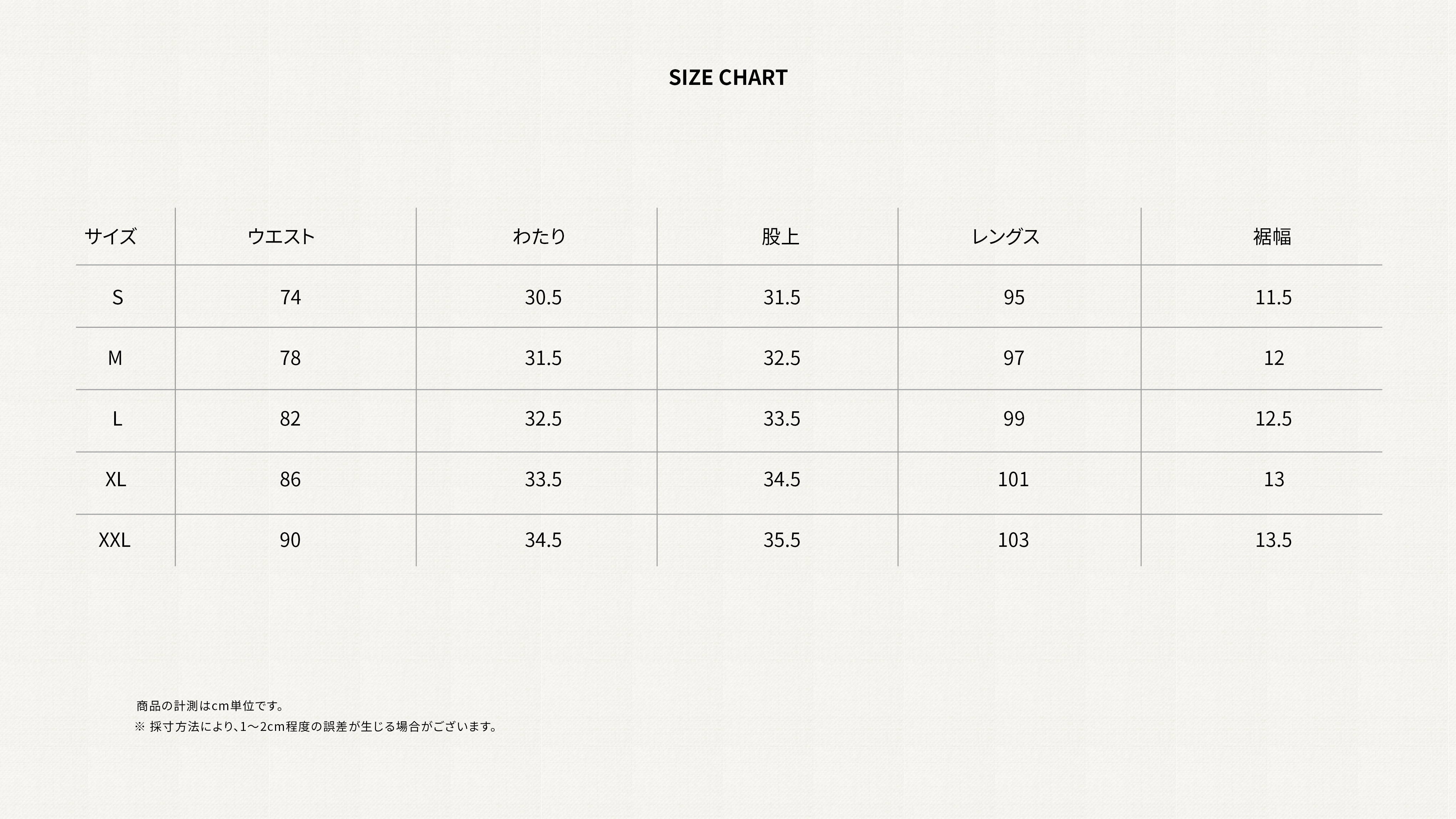Select the XXL size row label
This screenshot has height=819, width=1456.
(114, 540)
